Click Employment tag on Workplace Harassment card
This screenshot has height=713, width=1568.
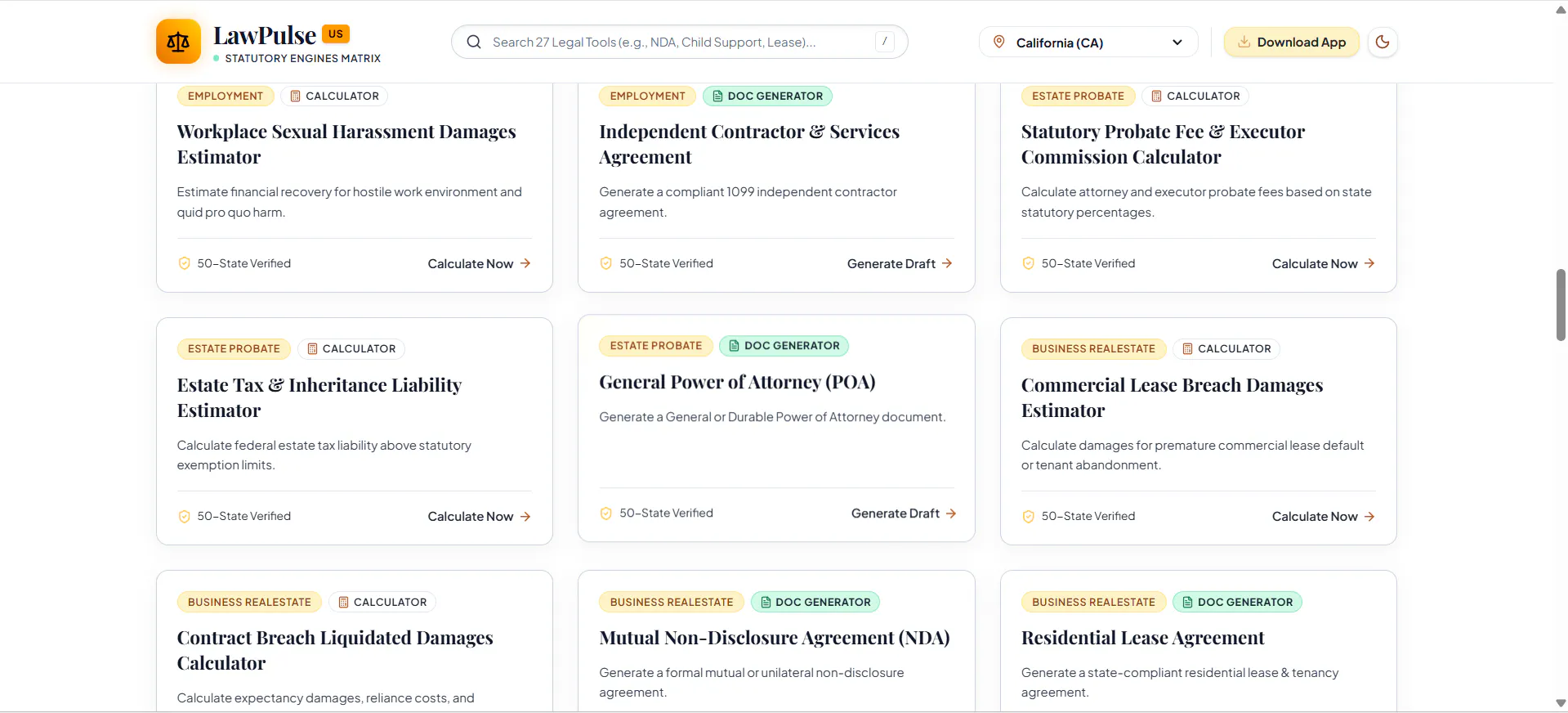point(226,96)
